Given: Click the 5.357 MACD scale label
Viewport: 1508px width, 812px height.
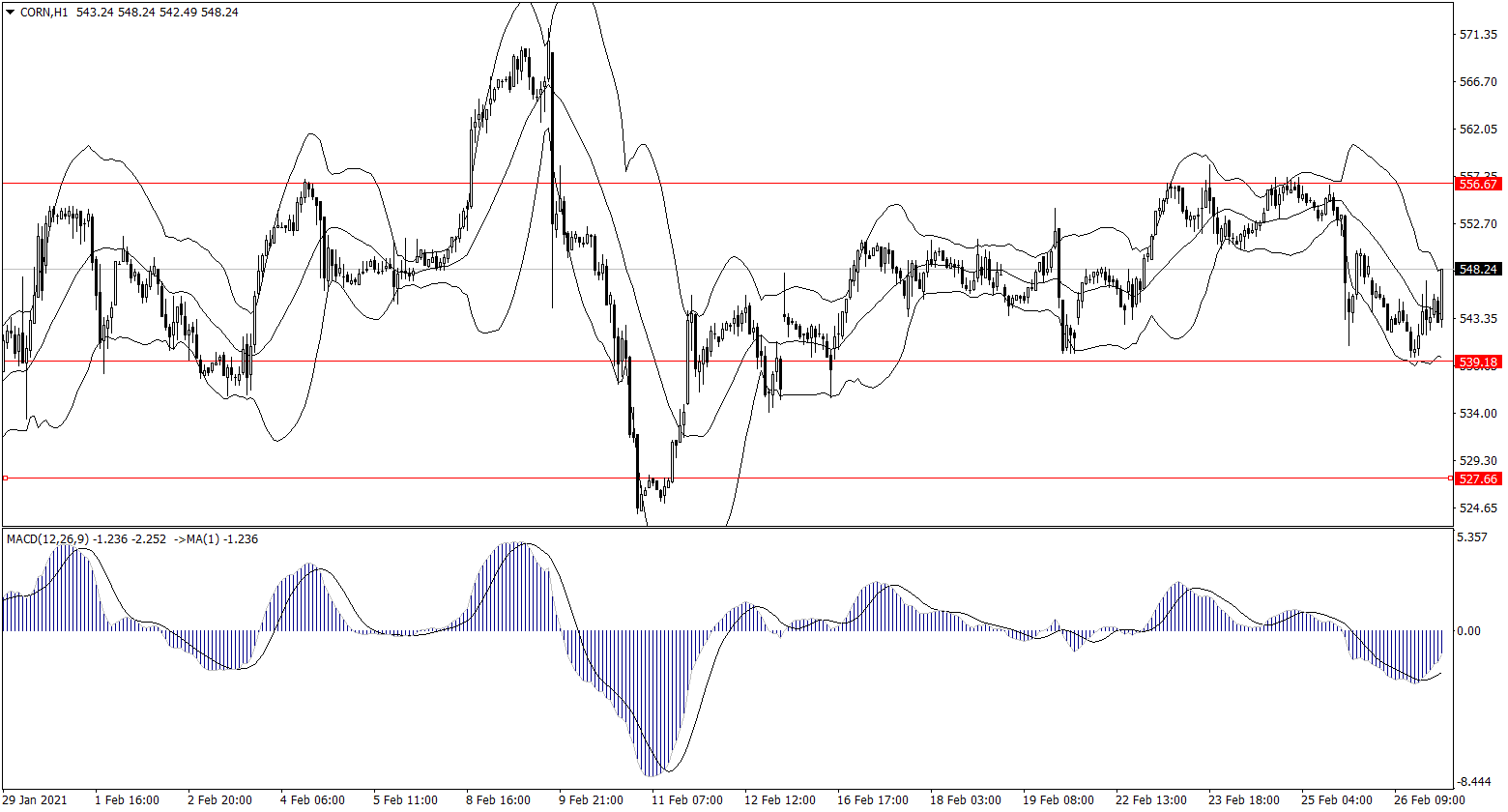Looking at the screenshot, I should [x=1474, y=536].
